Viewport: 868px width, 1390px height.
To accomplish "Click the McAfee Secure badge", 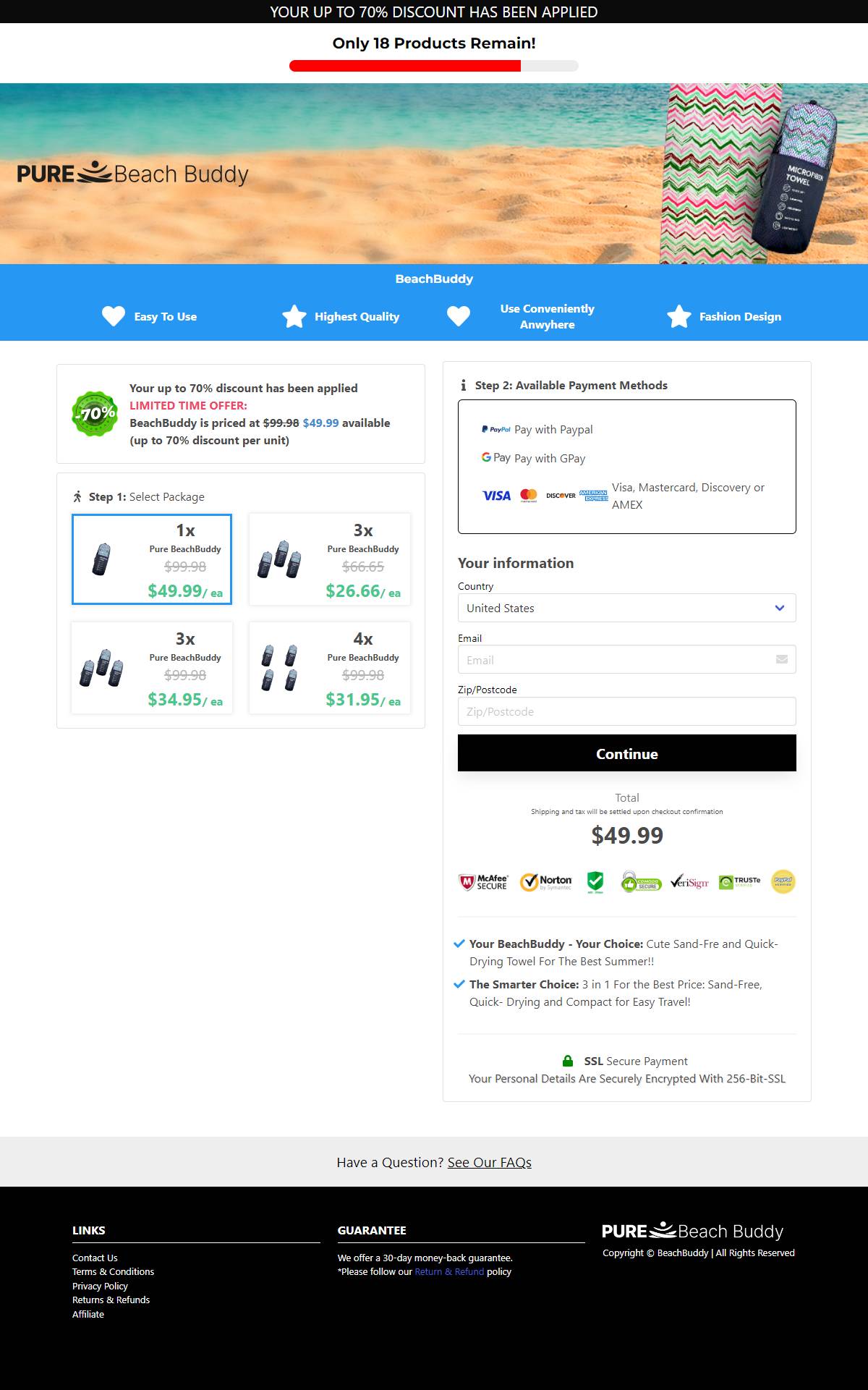I will pyautogui.click(x=483, y=881).
